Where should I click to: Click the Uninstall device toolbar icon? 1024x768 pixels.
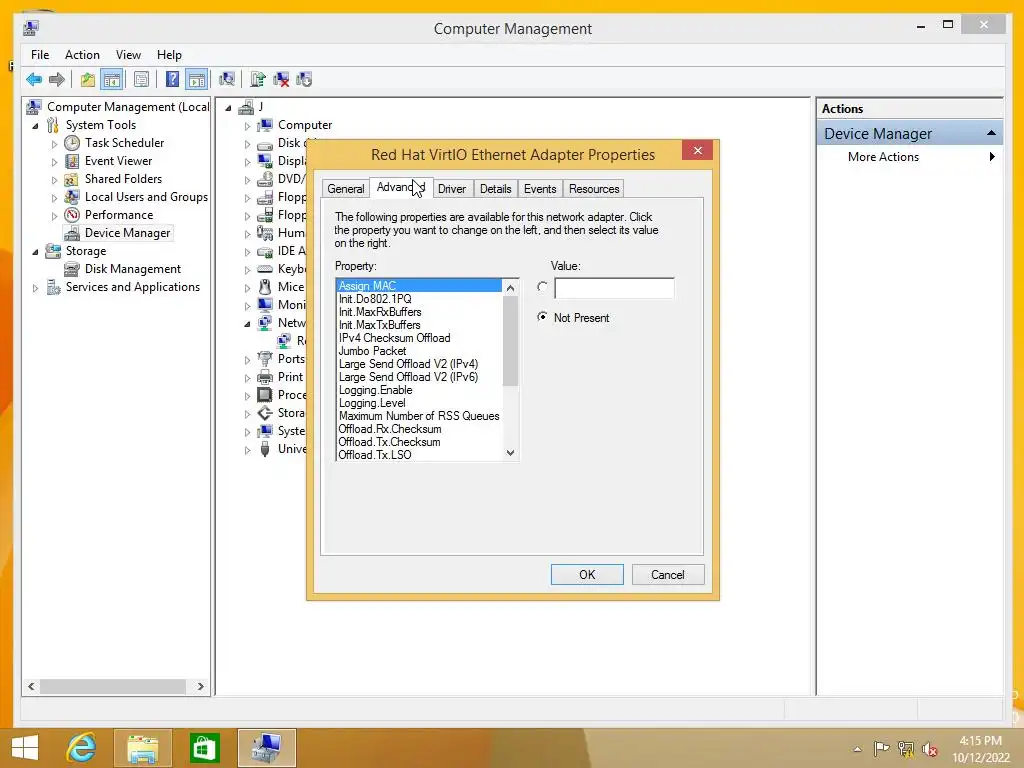[x=281, y=80]
